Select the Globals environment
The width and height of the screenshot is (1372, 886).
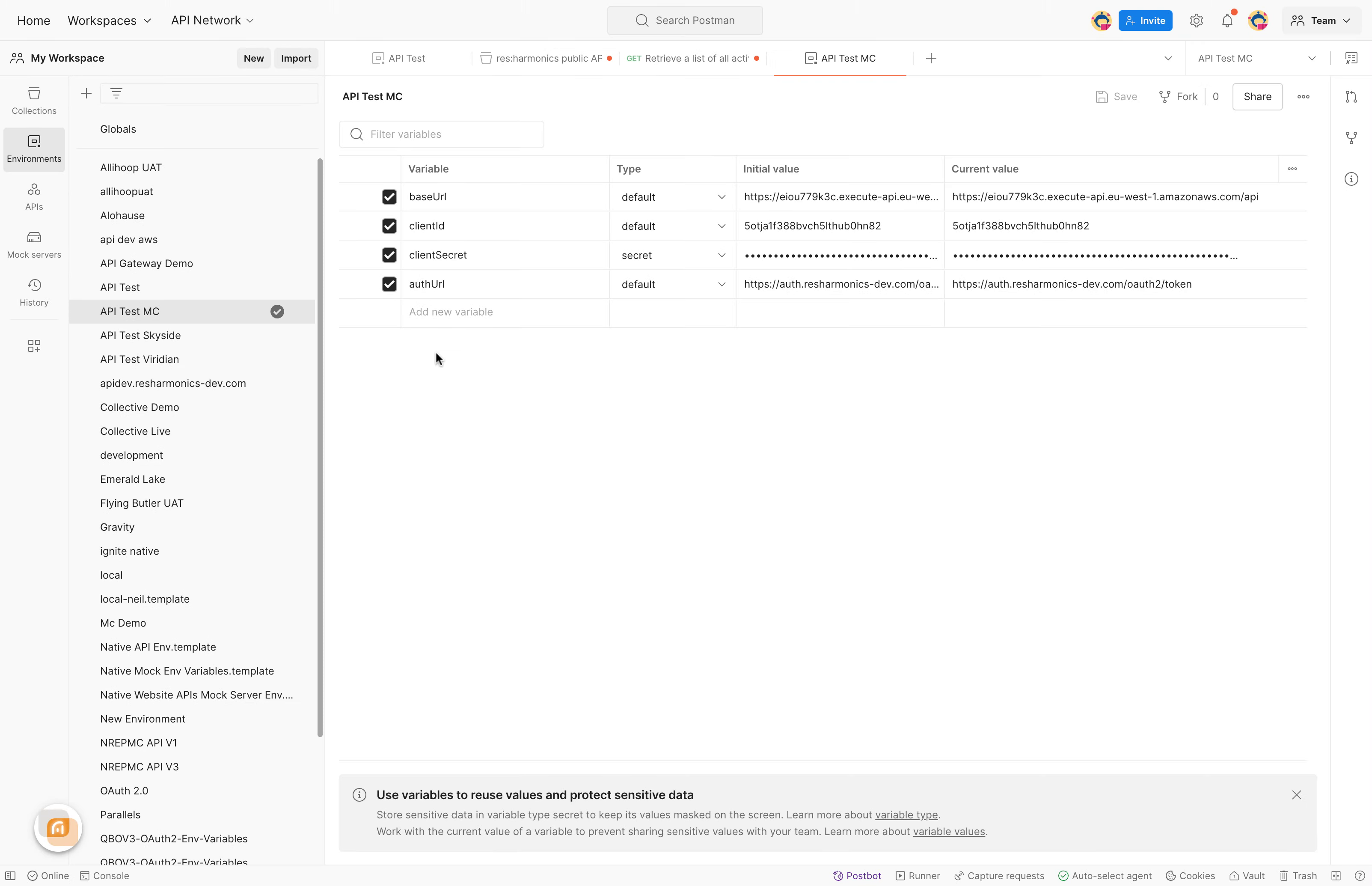pos(118,129)
